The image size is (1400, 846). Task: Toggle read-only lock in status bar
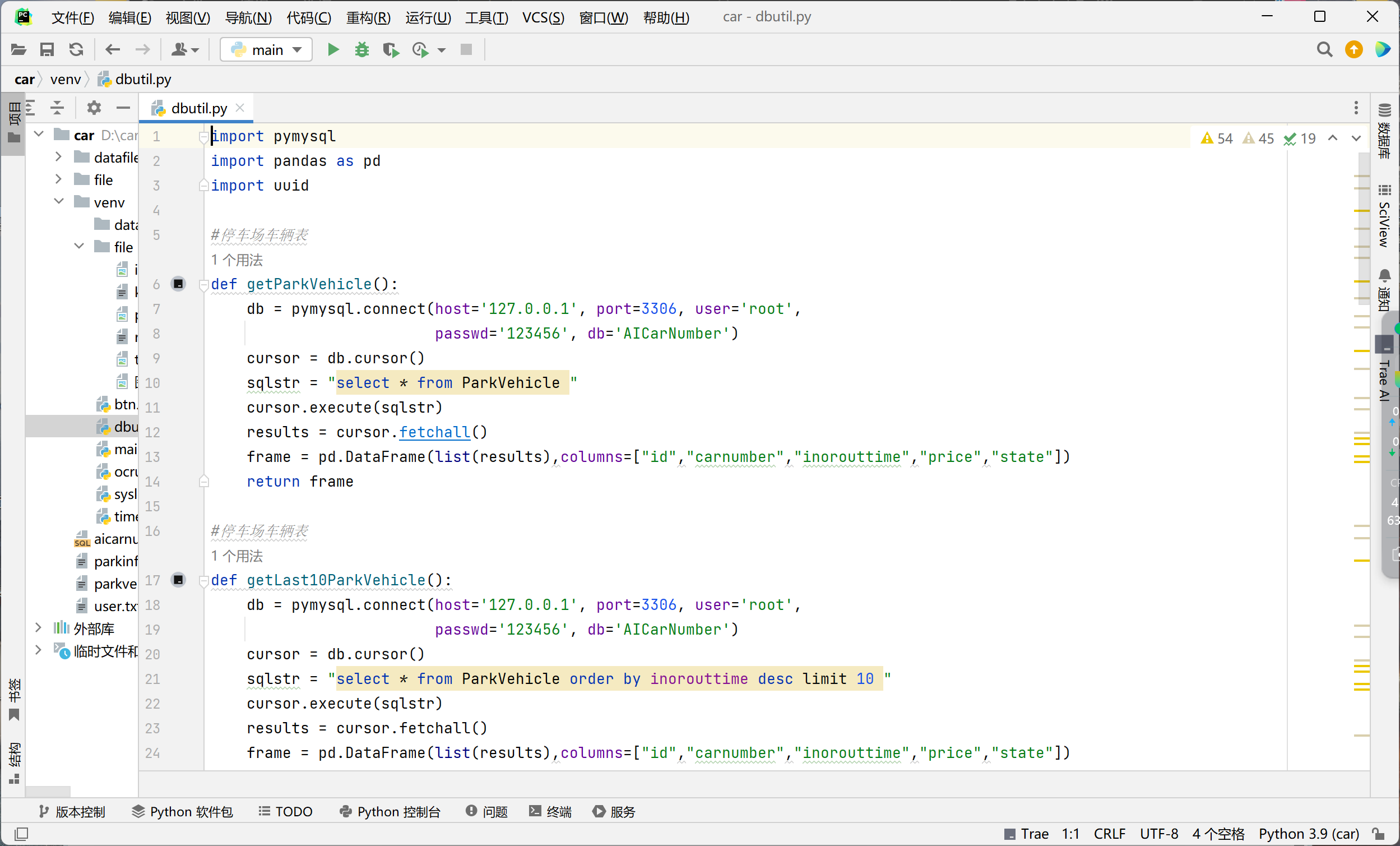point(1378,834)
